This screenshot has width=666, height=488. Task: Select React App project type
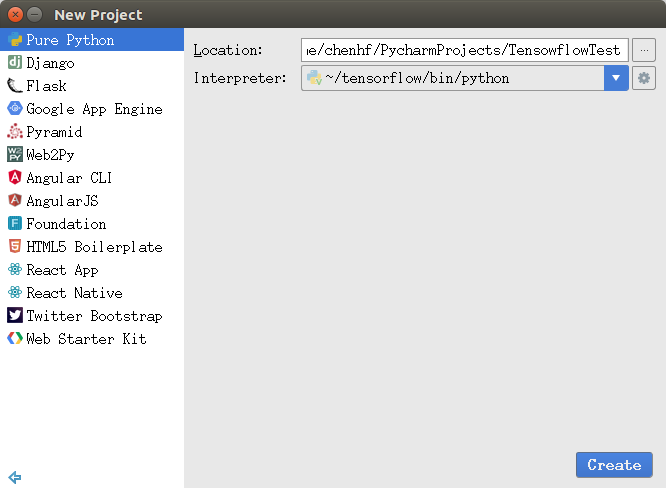pos(92,269)
